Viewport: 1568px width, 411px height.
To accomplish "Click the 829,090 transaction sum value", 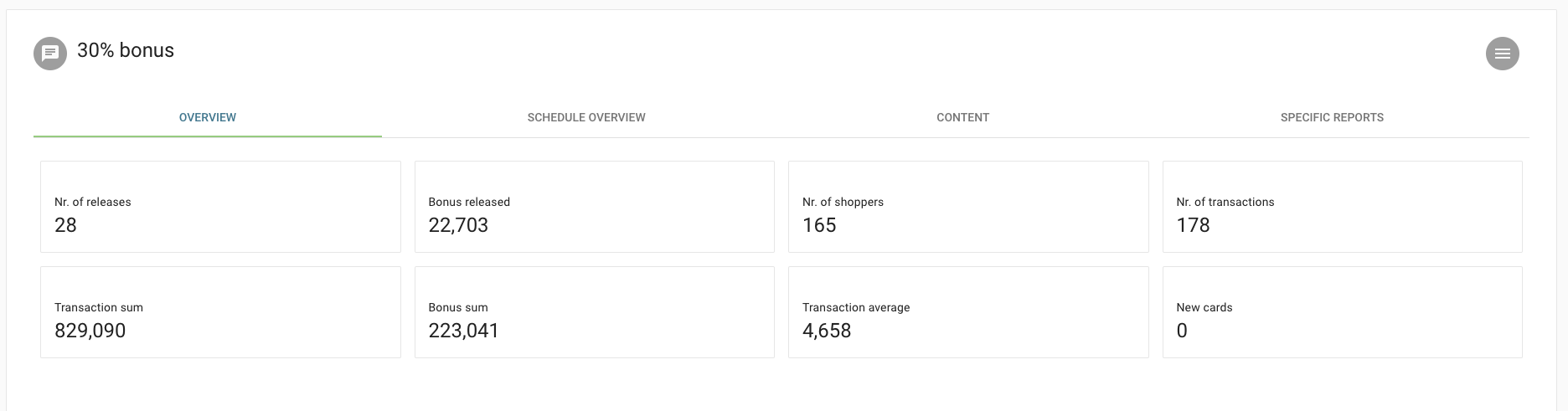I will (90, 331).
